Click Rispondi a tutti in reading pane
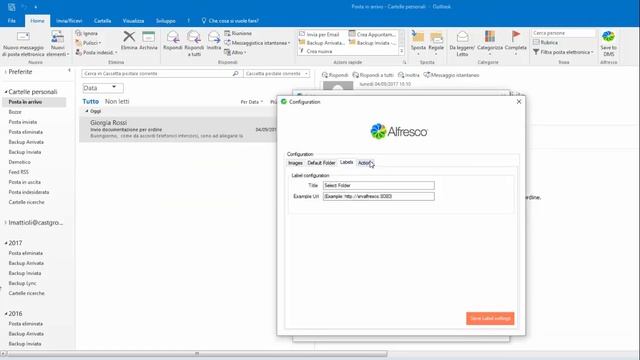Image resolution: width=640 pixels, height=360 pixels. pyautogui.click(x=373, y=75)
